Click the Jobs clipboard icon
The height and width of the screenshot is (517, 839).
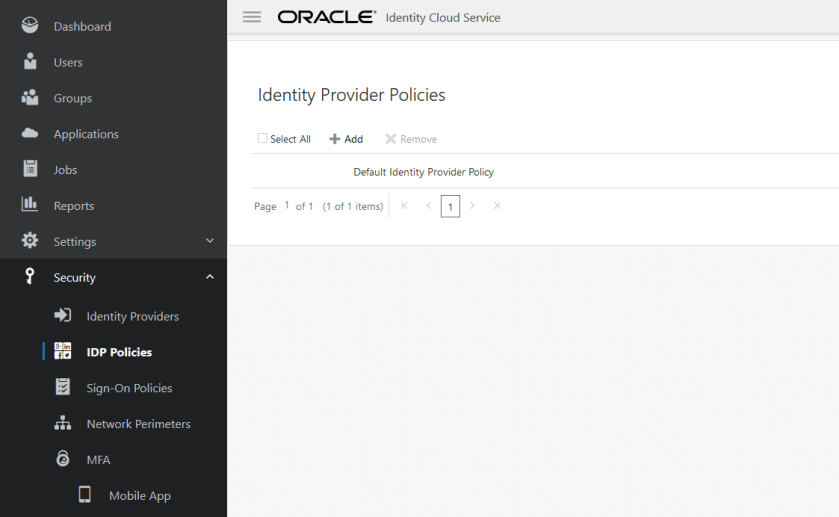(30, 169)
